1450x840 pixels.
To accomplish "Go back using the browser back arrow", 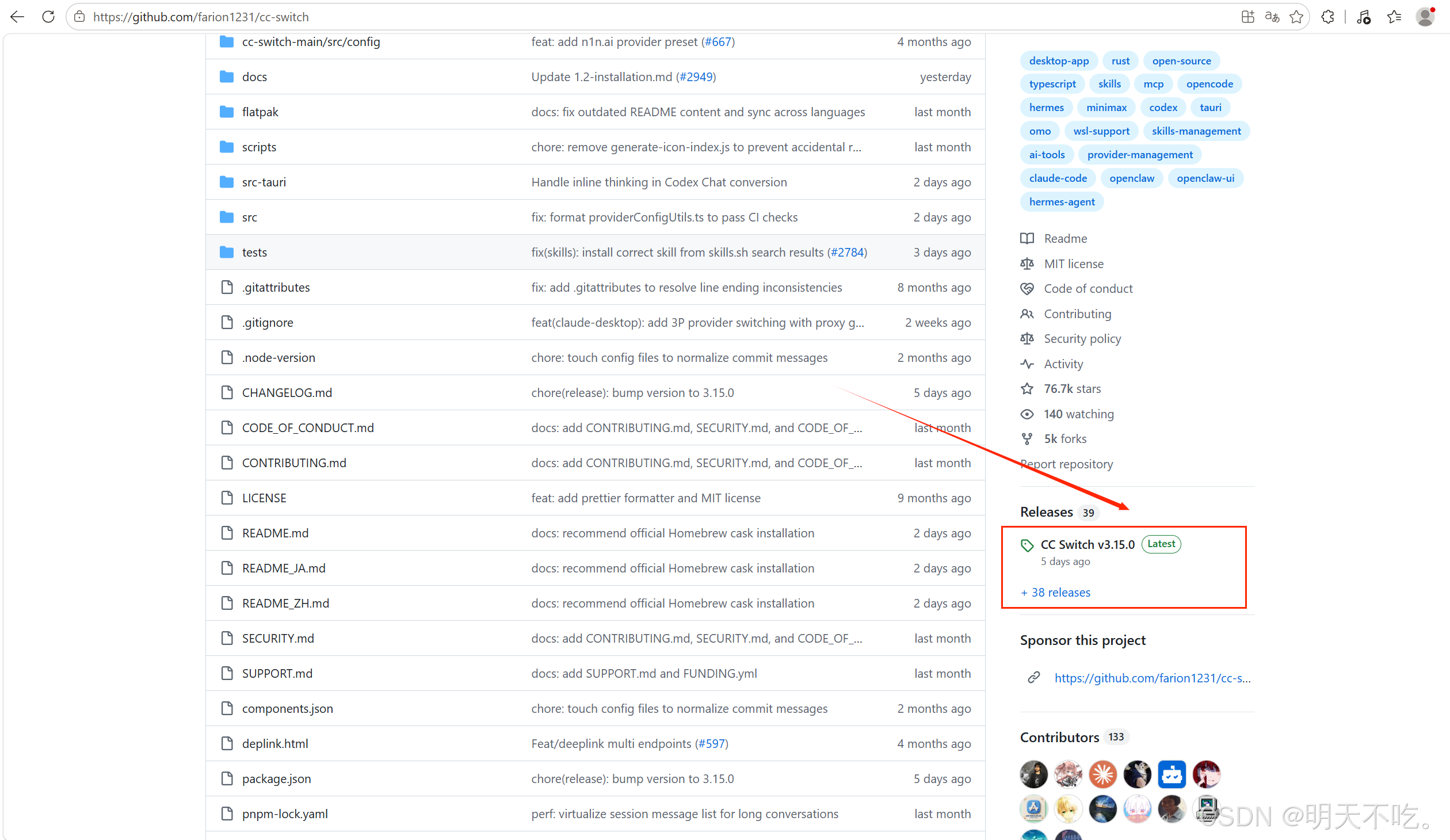I will [x=17, y=17].
